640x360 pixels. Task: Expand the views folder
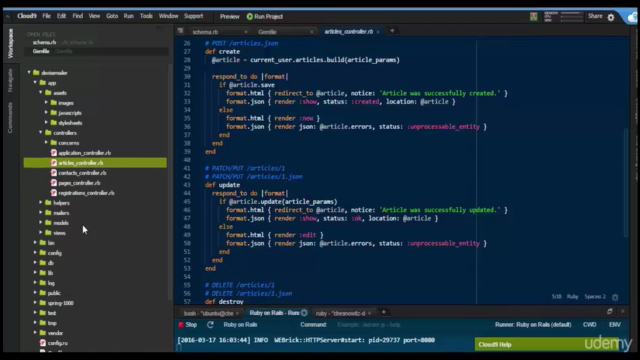41,233
